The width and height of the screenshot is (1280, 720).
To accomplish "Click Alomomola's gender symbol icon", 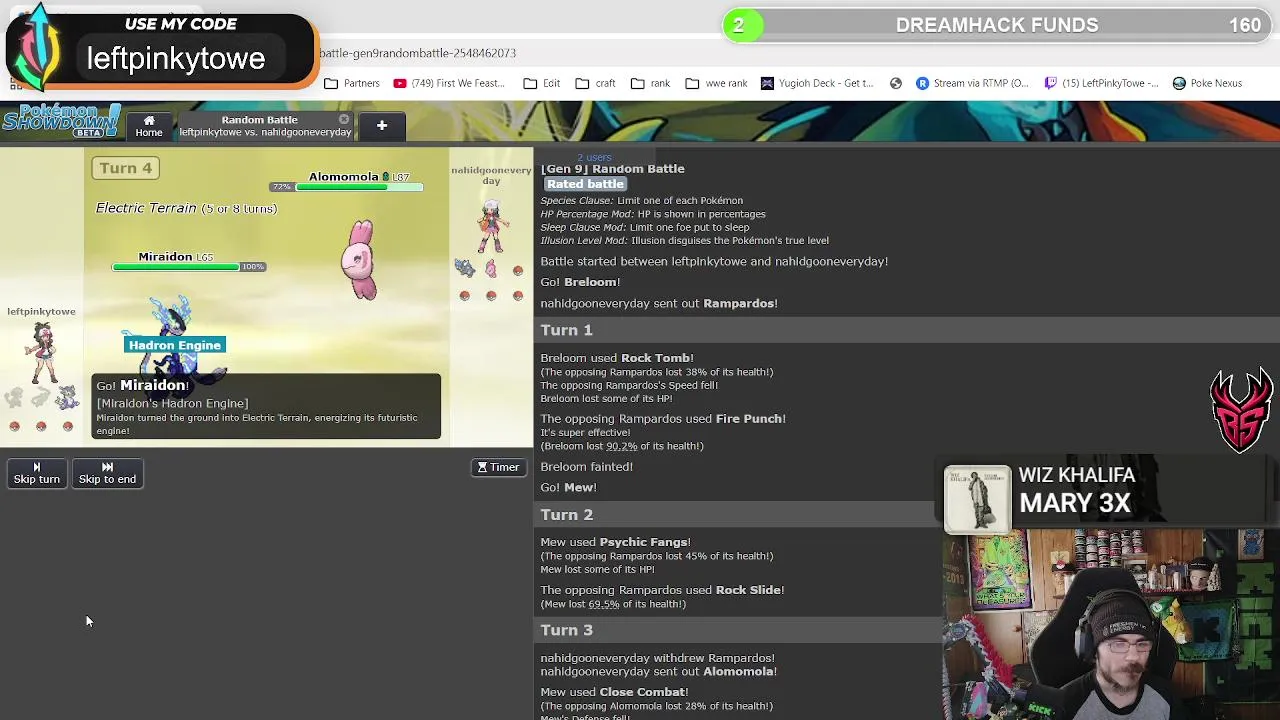I will pyautogui.click(x=385, y=177).
